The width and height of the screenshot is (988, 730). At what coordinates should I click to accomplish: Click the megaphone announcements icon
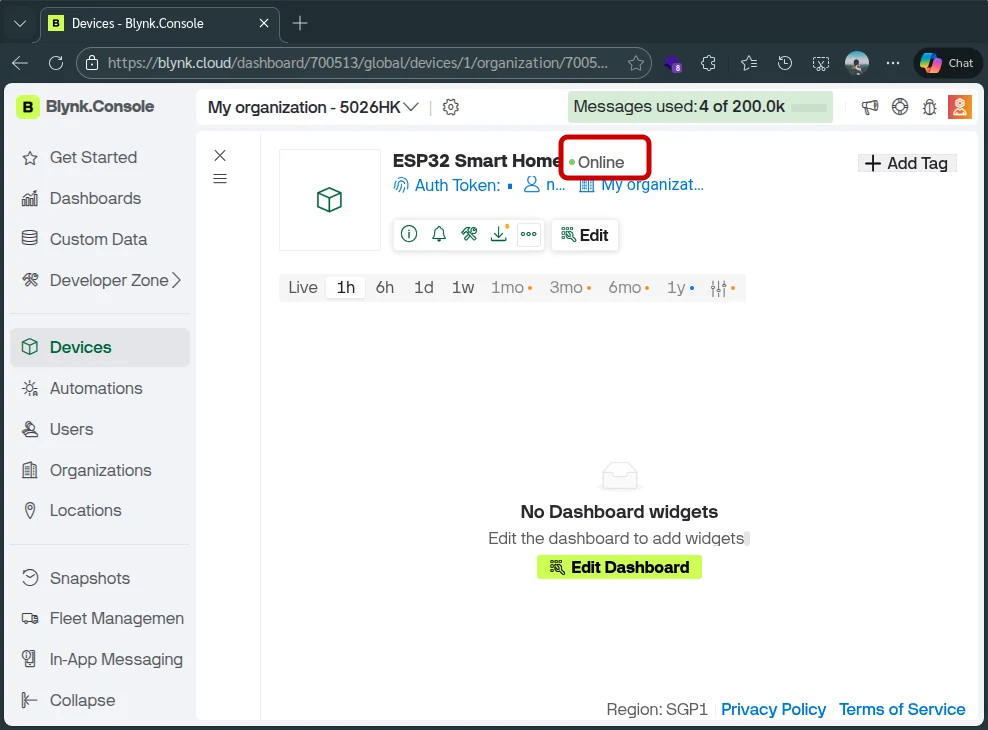(870, 107)
